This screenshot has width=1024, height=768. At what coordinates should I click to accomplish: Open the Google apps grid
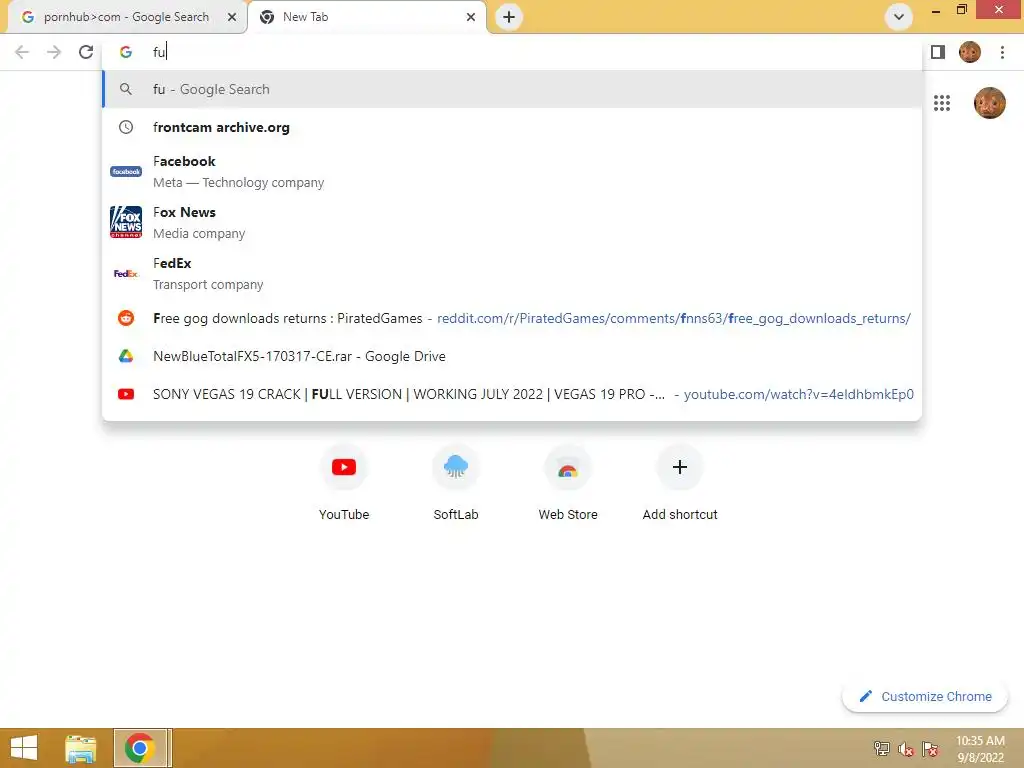coord(942,103)
